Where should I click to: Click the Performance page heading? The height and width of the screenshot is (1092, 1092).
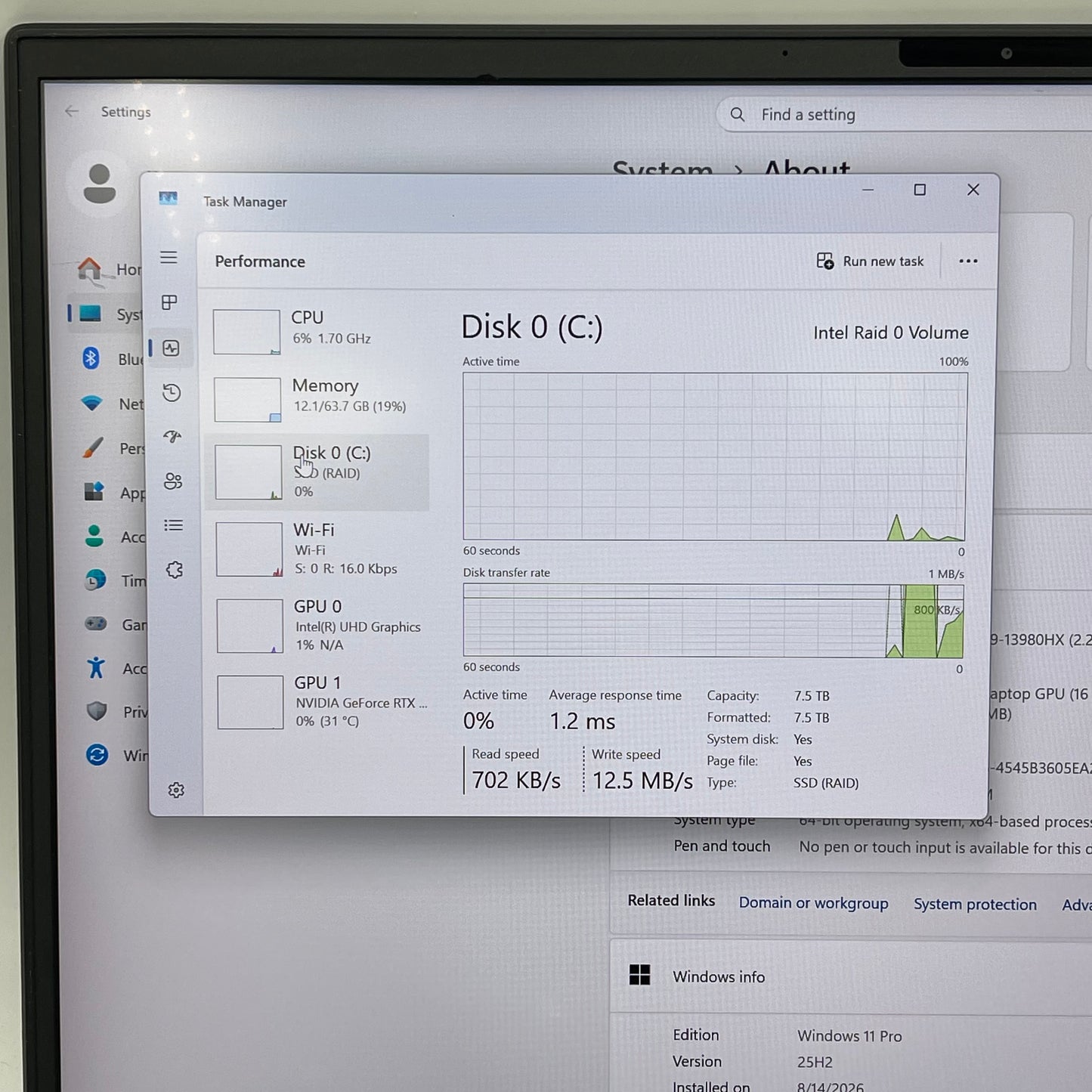coord(260,261)
